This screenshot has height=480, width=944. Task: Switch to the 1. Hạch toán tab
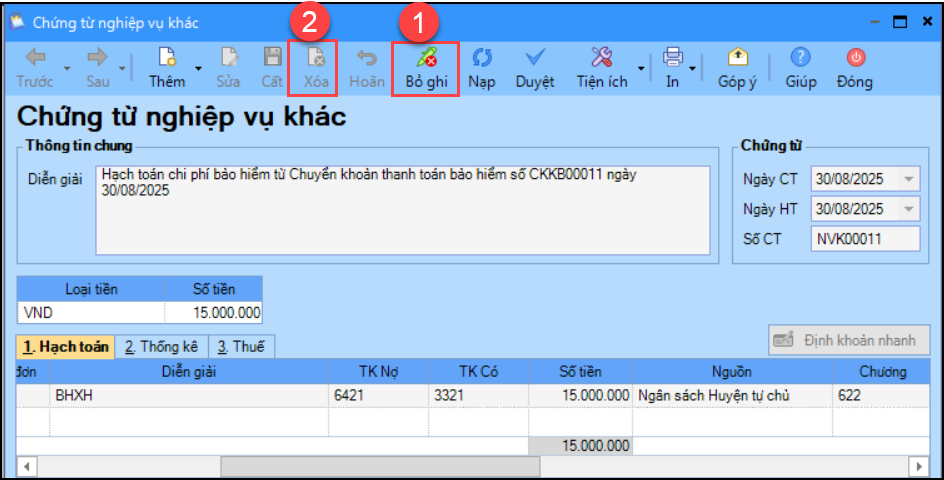pos(66,347)
